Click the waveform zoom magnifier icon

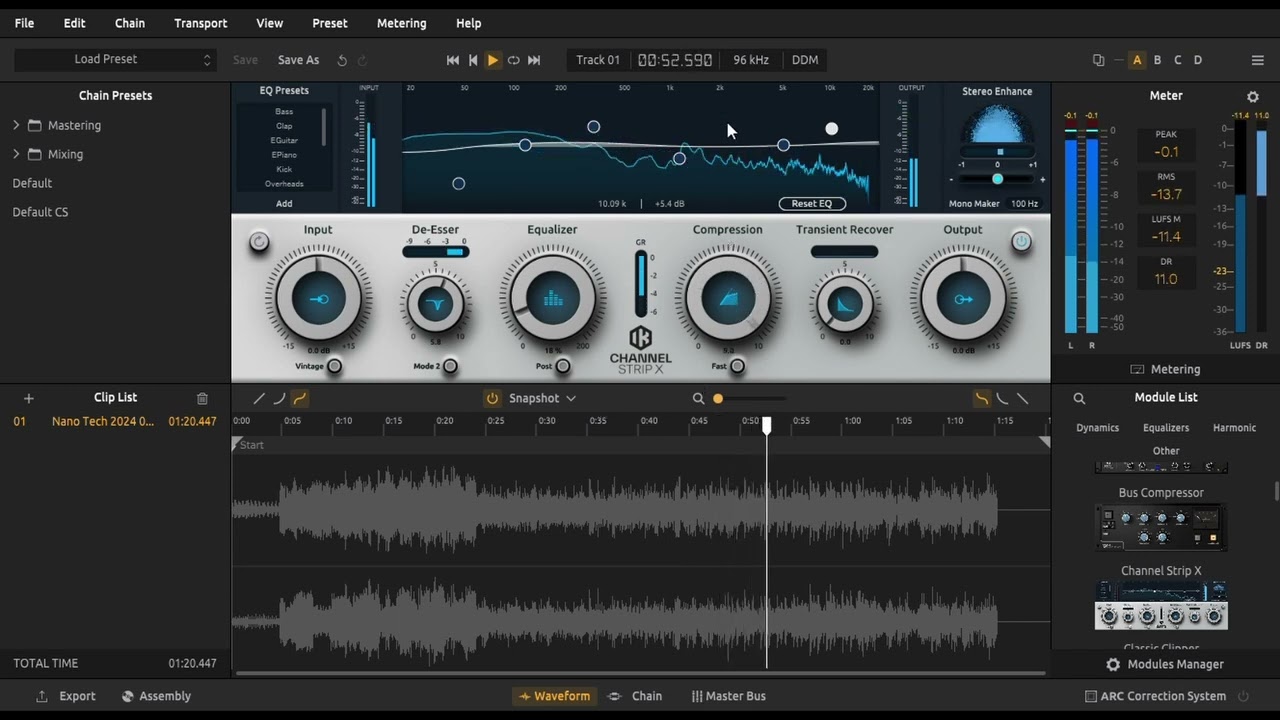point(698,398)
